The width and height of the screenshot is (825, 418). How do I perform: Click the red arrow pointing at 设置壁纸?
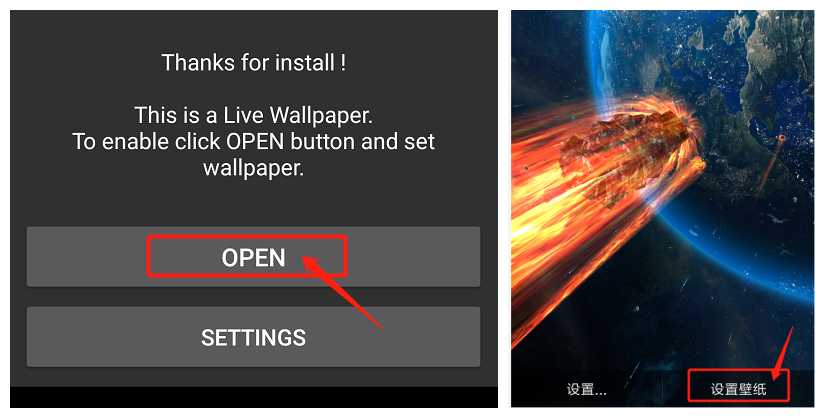tap(782, 353)
